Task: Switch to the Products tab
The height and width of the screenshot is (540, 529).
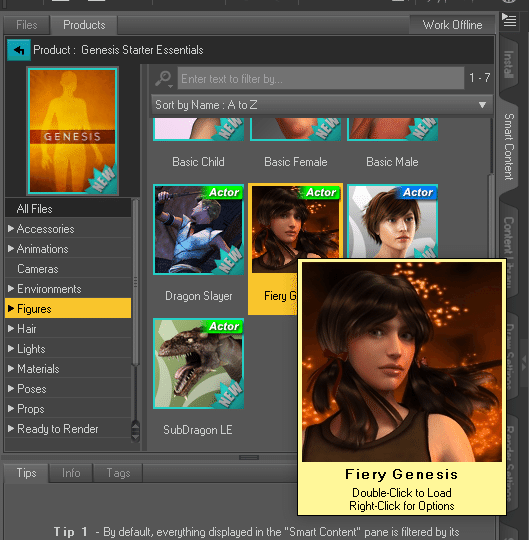Action: [x=84, y=25]
